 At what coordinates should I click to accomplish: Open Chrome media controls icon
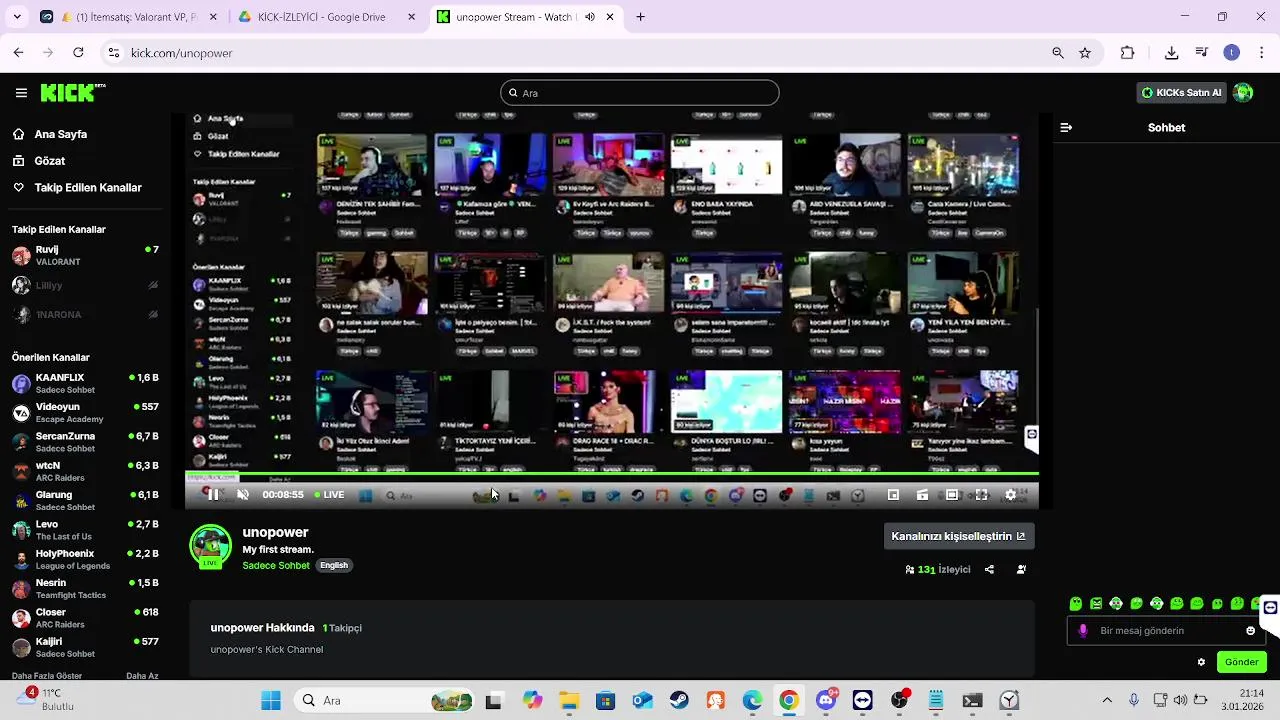click(x=1201, y=53)
